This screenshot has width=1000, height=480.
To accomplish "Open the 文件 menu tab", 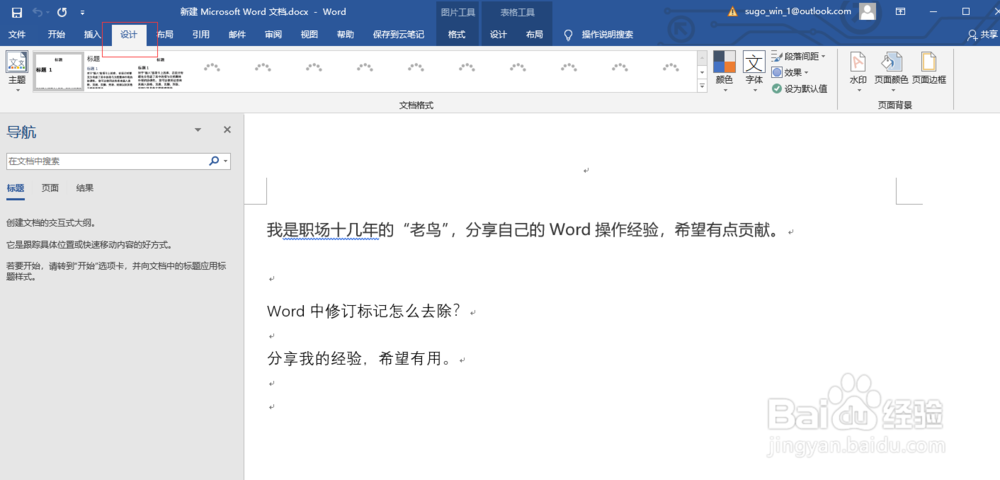I will point(17,34).
